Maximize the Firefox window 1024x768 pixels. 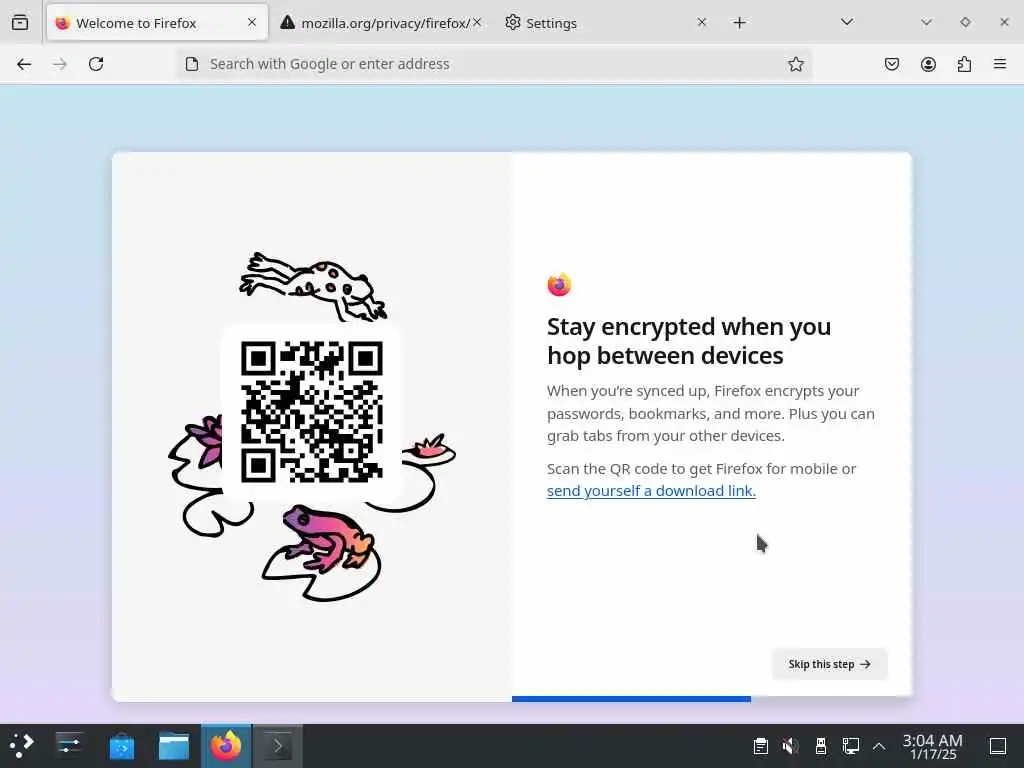click(x=965, y=22)
